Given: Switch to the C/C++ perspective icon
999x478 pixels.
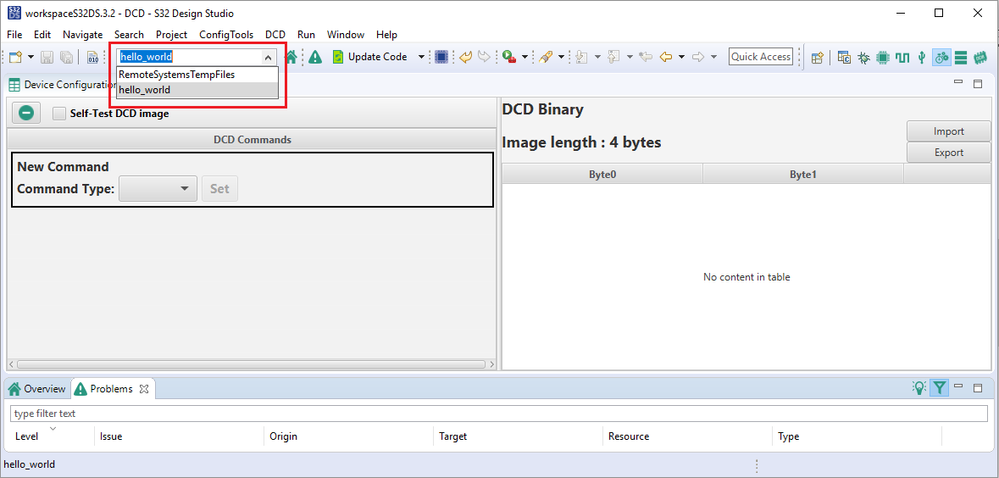Looking at the screenshot, I should [x=845, y=57].
